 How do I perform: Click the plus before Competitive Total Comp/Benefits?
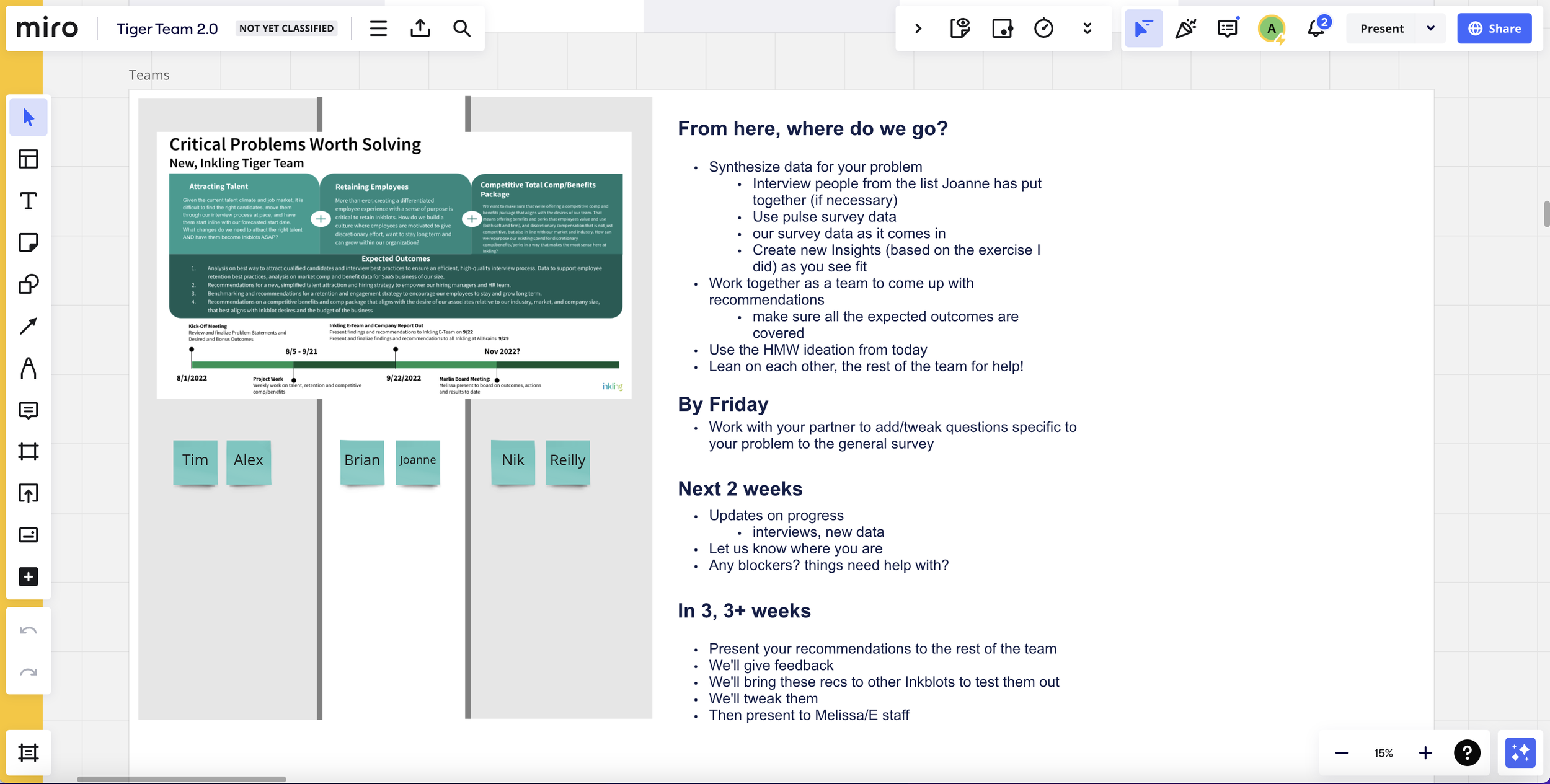click(472, 219)
